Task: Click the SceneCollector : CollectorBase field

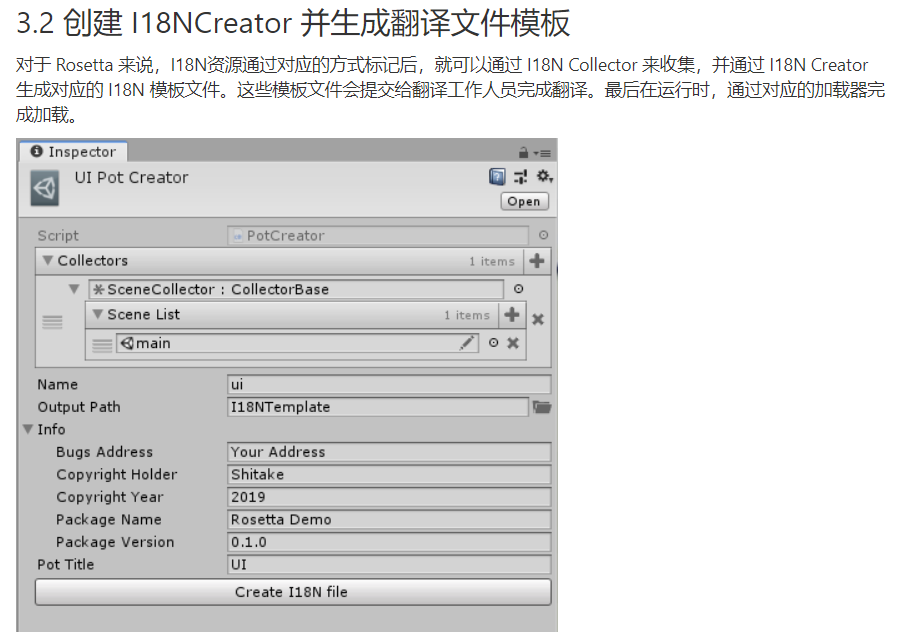Action: 296,289
